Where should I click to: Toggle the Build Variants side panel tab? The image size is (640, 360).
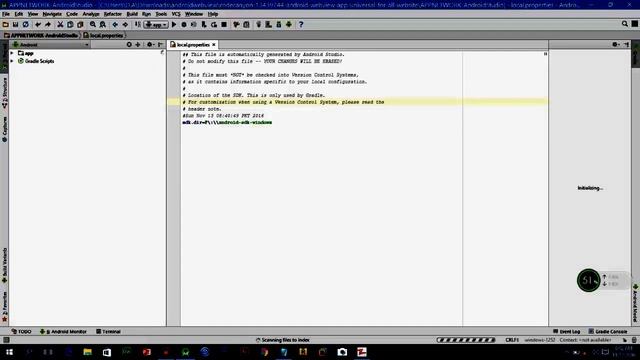coord(4,266)
